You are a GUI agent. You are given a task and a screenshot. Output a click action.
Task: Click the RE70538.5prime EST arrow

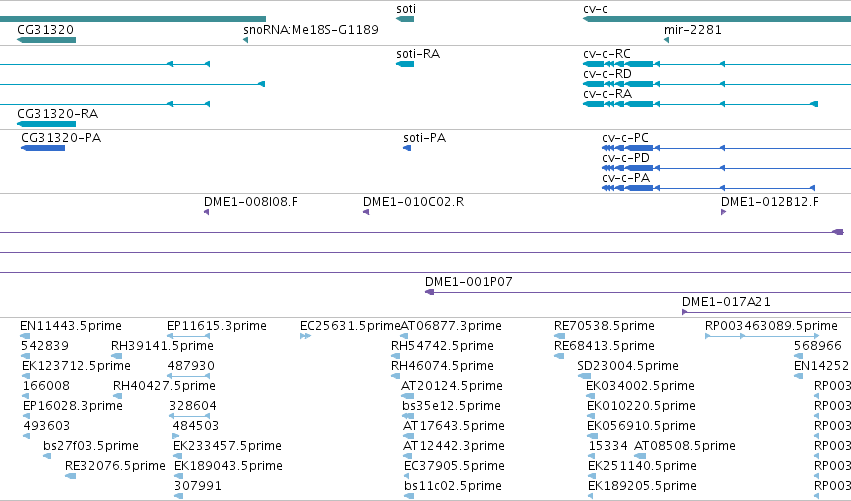point(559,336)
